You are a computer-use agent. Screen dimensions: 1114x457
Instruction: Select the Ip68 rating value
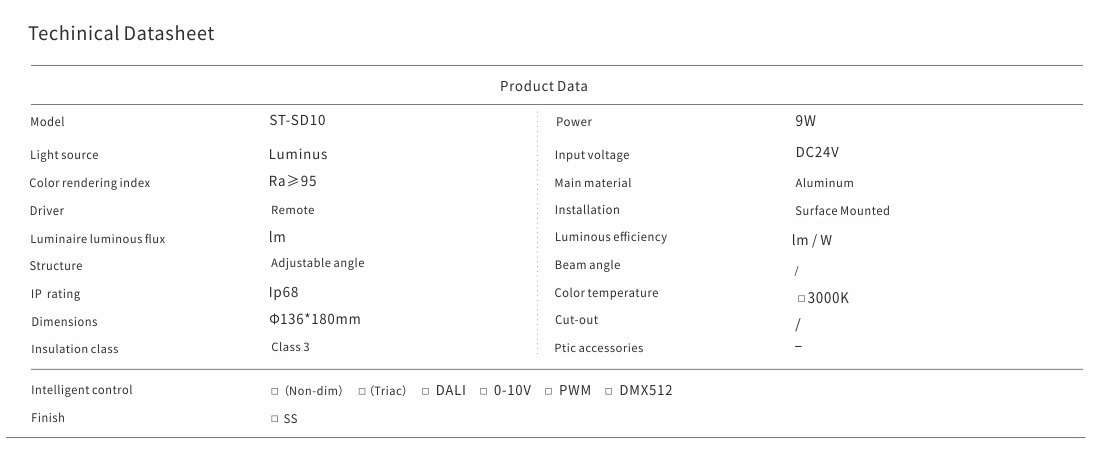pos(283,292)
